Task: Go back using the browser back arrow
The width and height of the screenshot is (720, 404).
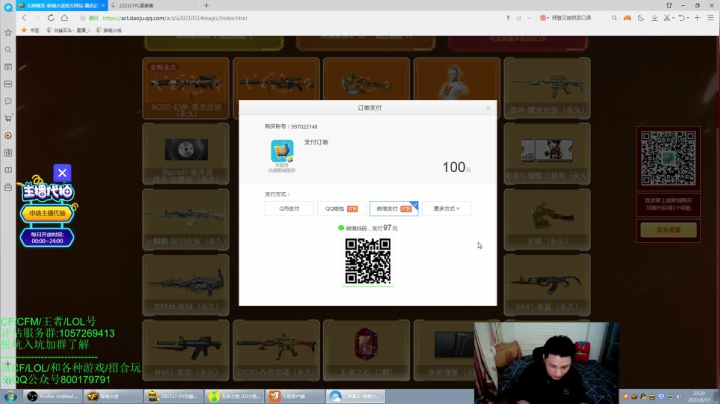Action: (x=24, y=18)
